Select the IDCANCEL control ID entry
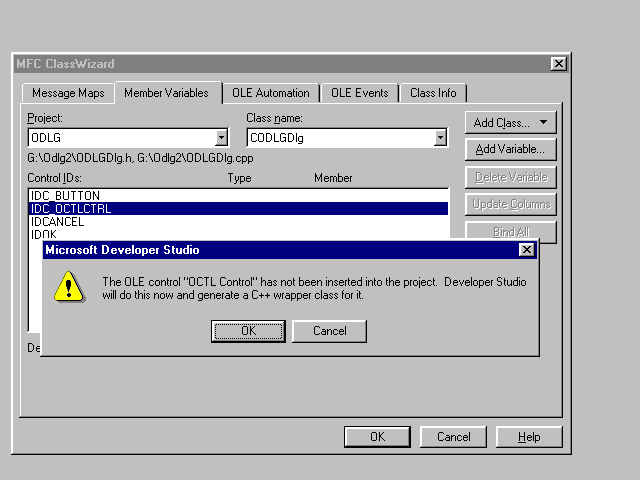Viewport: 640px width, 480px height. pos(58,222)
